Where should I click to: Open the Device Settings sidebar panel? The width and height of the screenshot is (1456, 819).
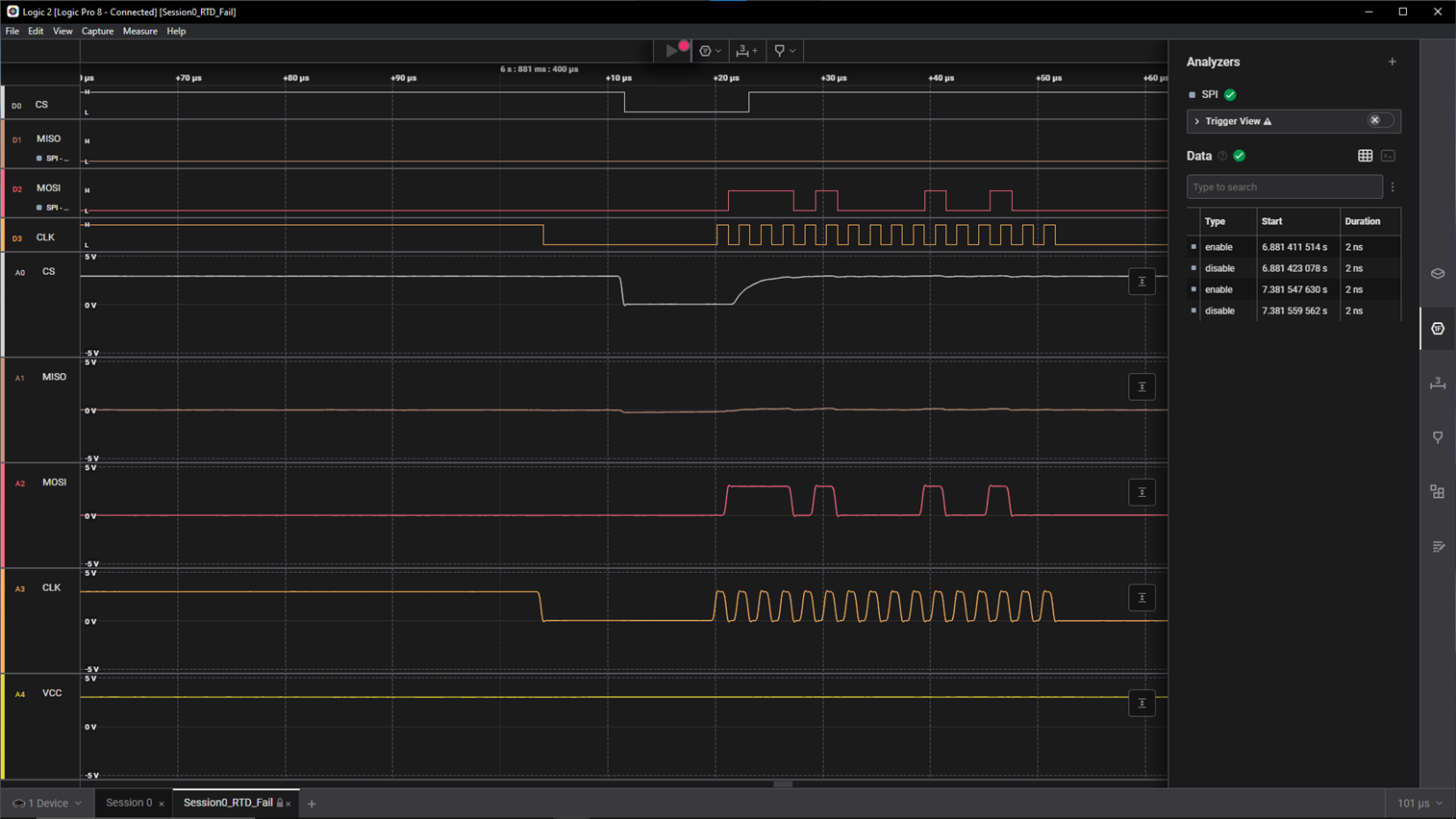pyautogui.click(x=1438, y=274)
